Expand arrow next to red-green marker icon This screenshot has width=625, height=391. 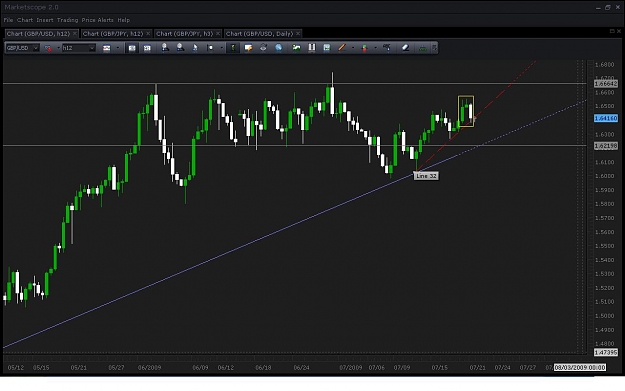click(375, 48)
